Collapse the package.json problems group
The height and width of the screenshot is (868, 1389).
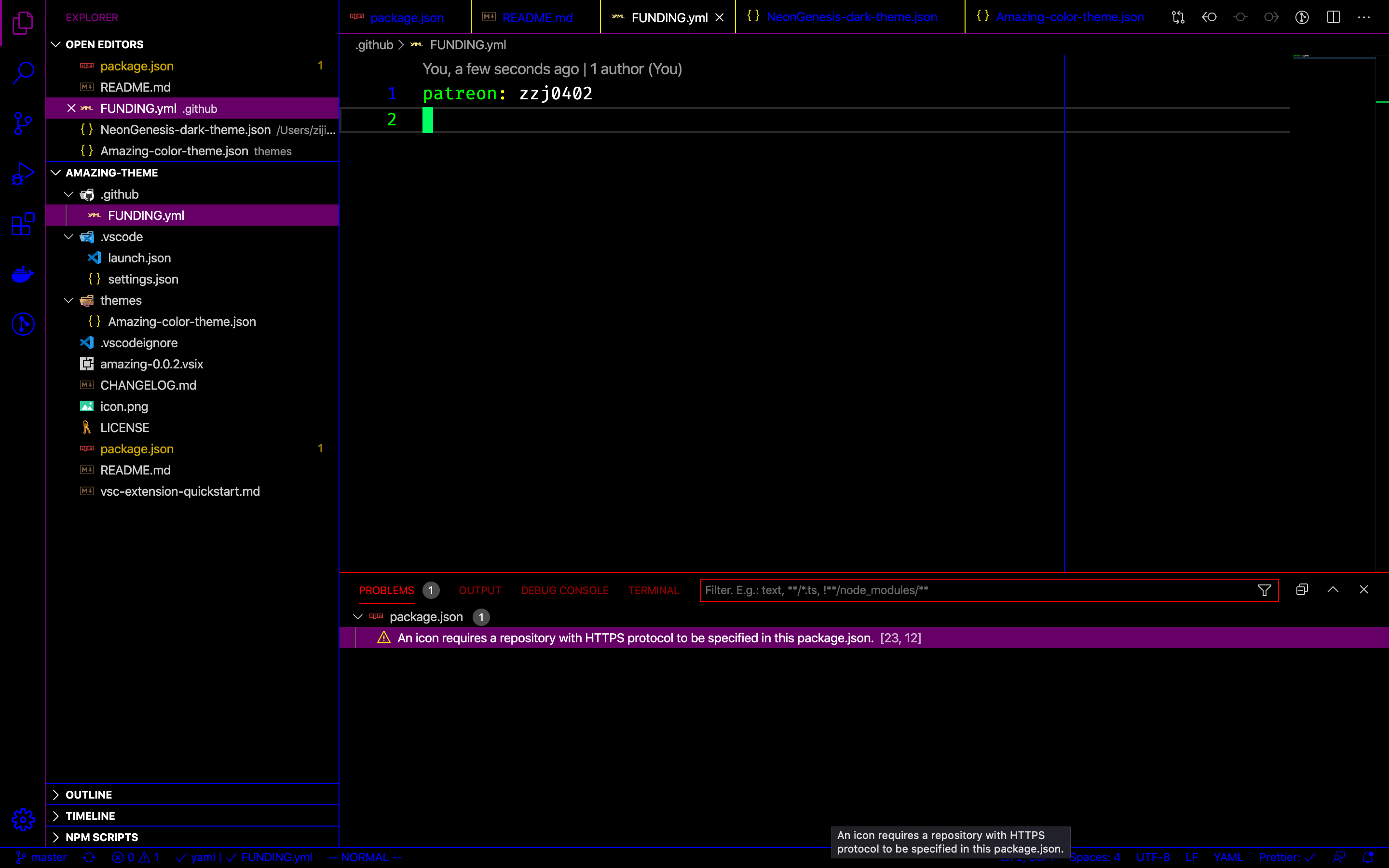[x=357, y=617]
